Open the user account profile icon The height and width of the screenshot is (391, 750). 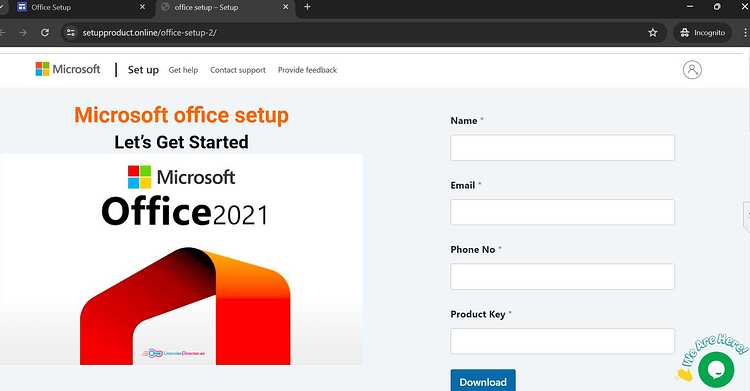point(692,70)
